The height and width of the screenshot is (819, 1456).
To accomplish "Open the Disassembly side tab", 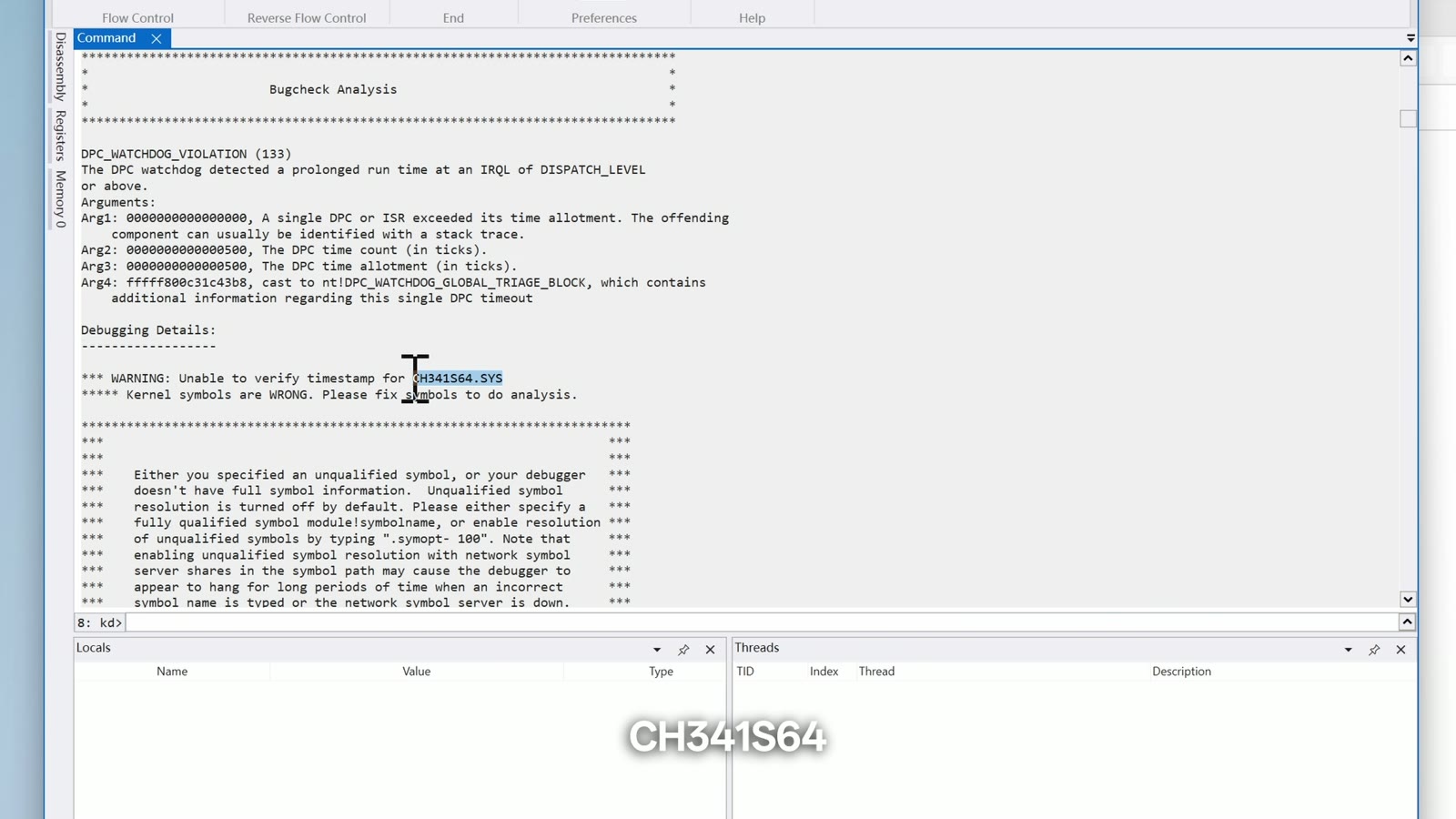I will pos(60,66).
